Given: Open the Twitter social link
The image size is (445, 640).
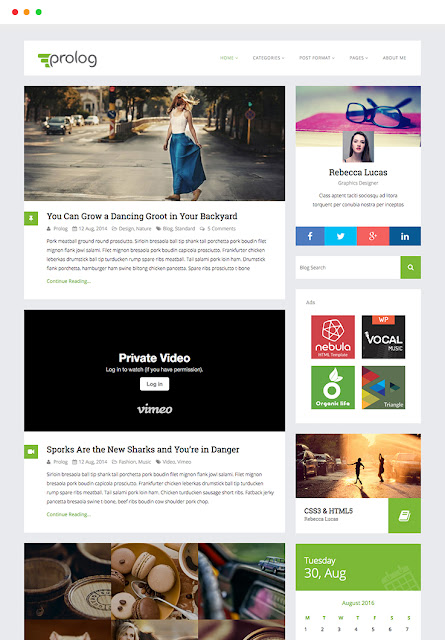Looking at the screenshot, I should (x=341, y=236).
